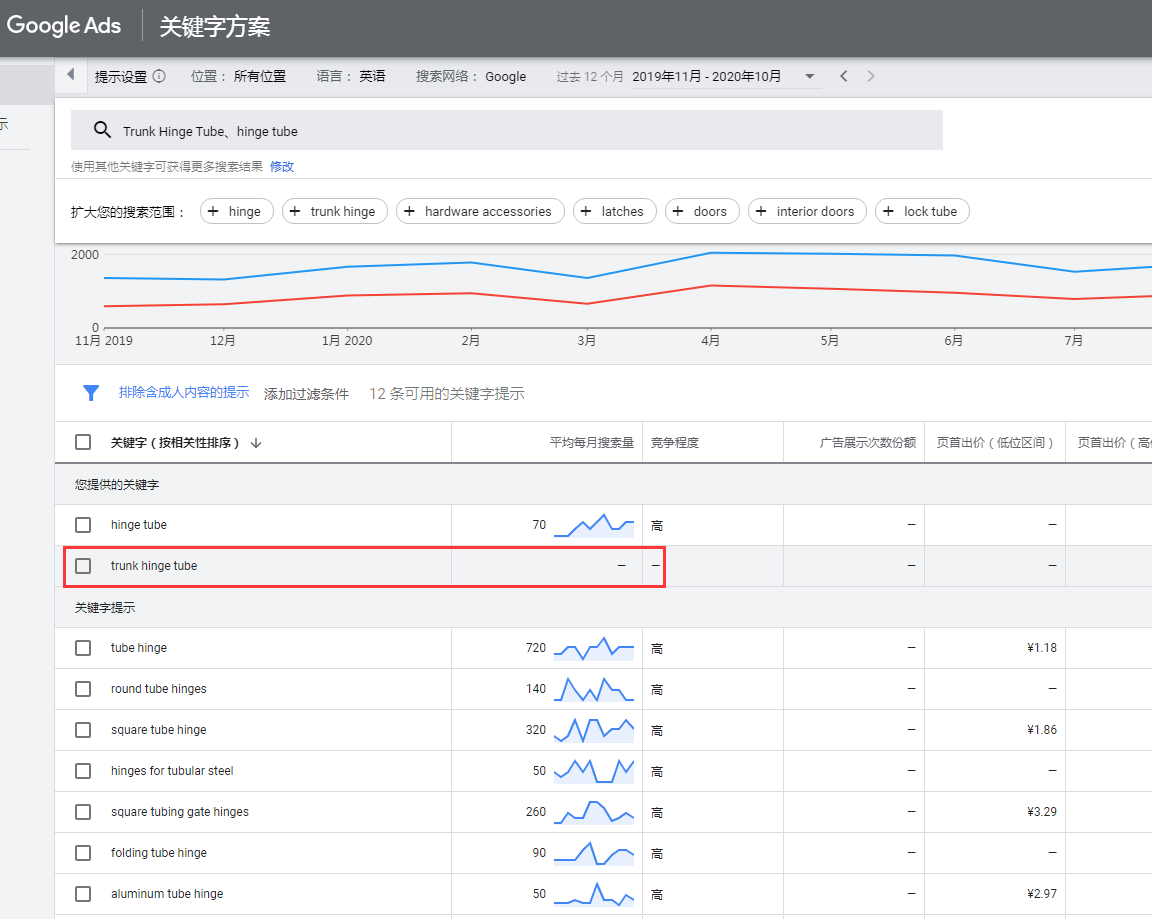Go to the previous date period arrow
This screenshot has width=1152, height=919.
coord(844,76)
